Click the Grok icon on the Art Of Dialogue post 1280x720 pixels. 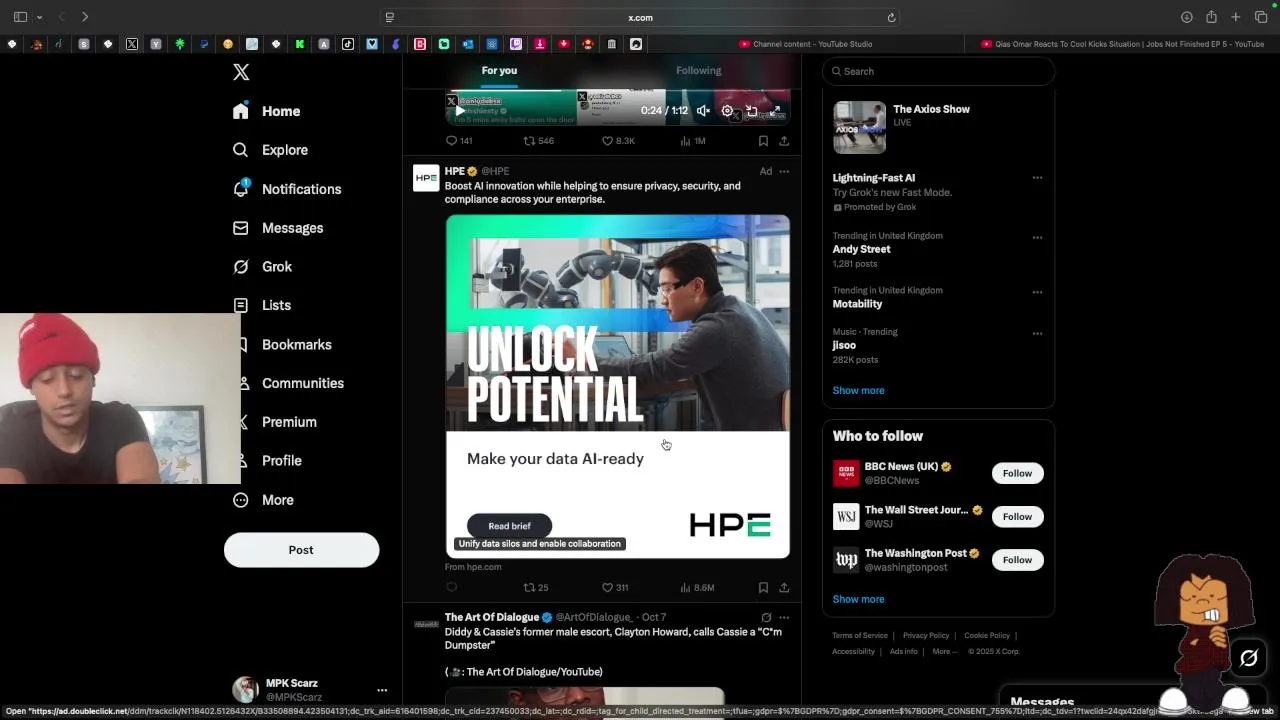pyautogui.click(x=766, y=617)
